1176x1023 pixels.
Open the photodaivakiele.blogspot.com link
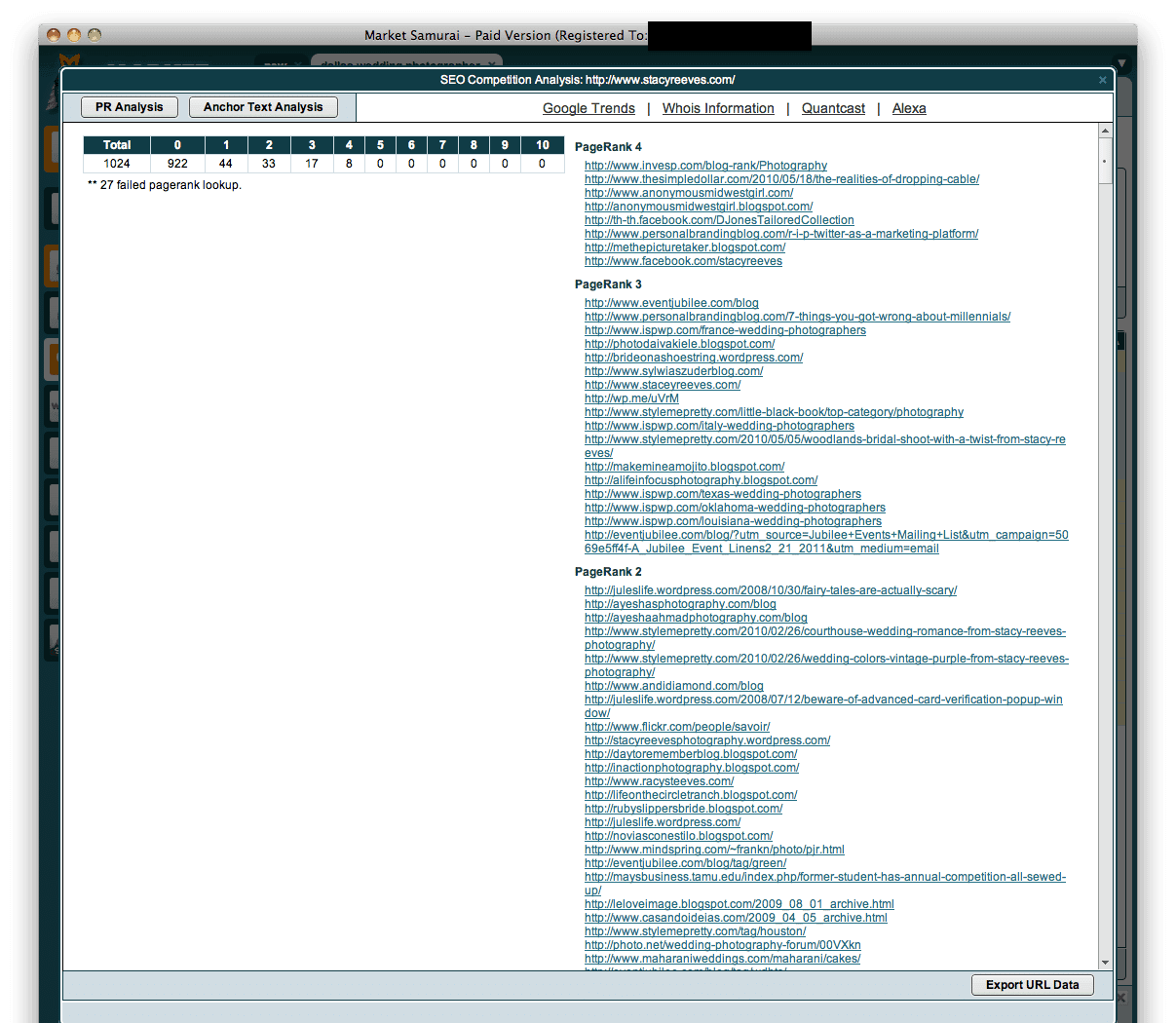point(680,344)
